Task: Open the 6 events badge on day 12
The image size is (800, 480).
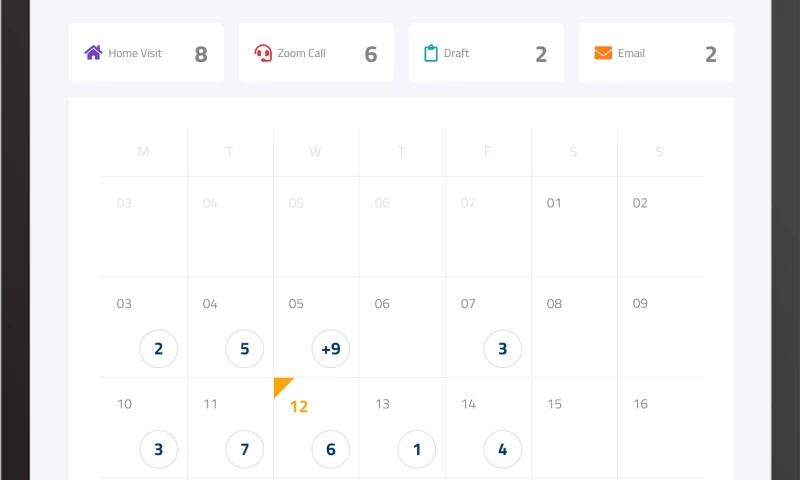Action: click(331, 449)
